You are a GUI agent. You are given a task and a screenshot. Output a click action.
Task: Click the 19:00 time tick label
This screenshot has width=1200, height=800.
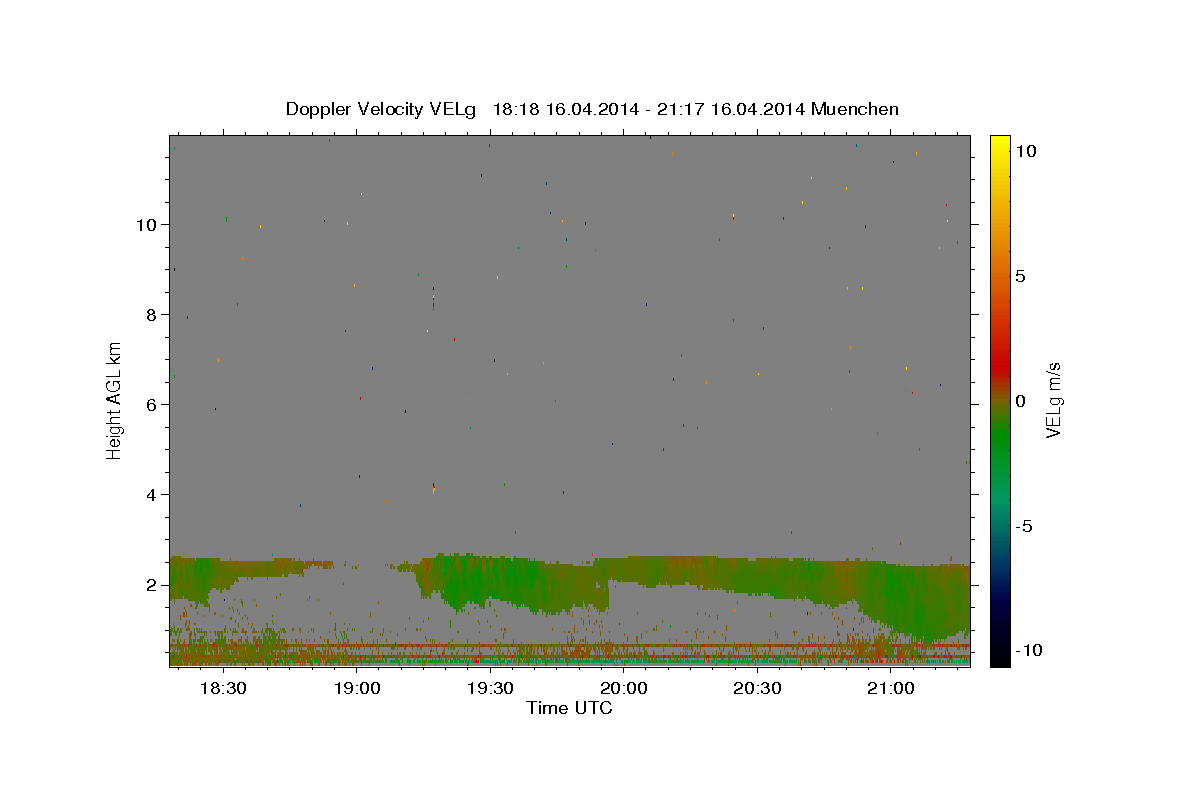pyautogui.click(x=357, y=688)
